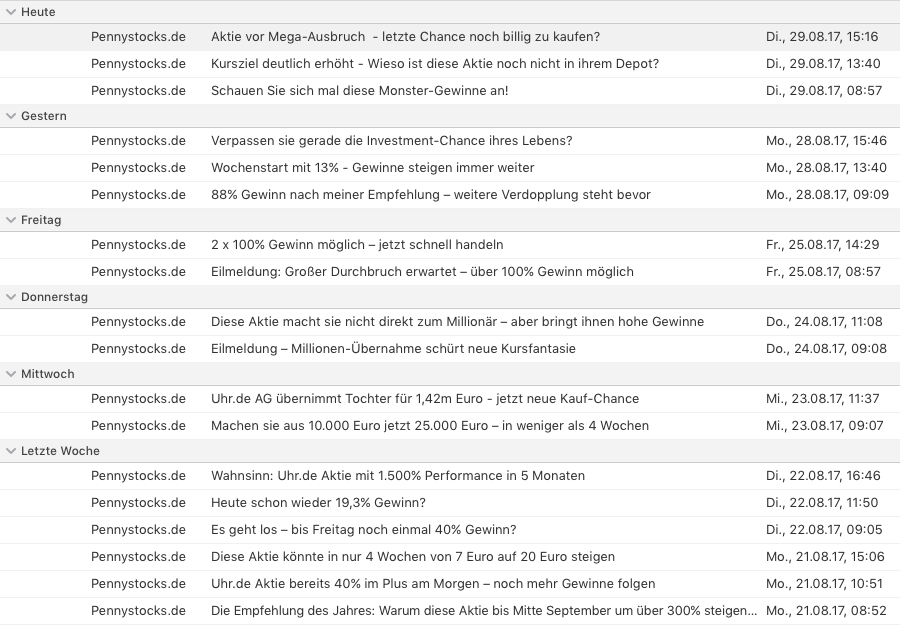Collapse the Gestern group chevron
Viewport: 900px width, 625px height.
[10, 116]
